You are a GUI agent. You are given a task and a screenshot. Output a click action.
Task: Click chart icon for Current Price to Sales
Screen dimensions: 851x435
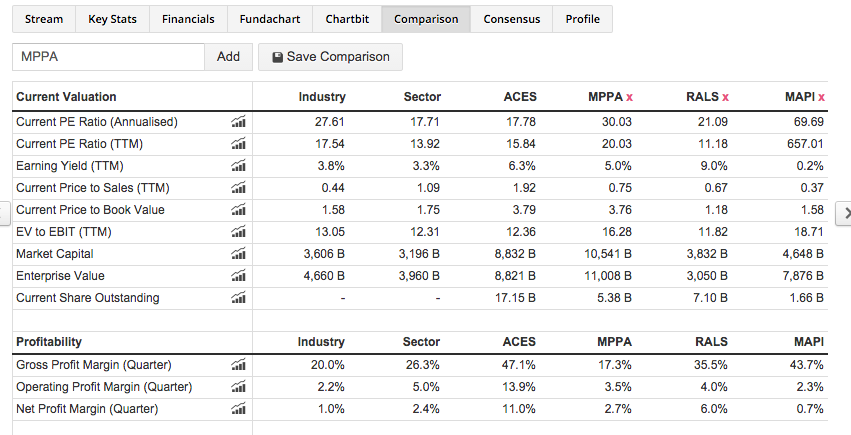coord(238,188)
